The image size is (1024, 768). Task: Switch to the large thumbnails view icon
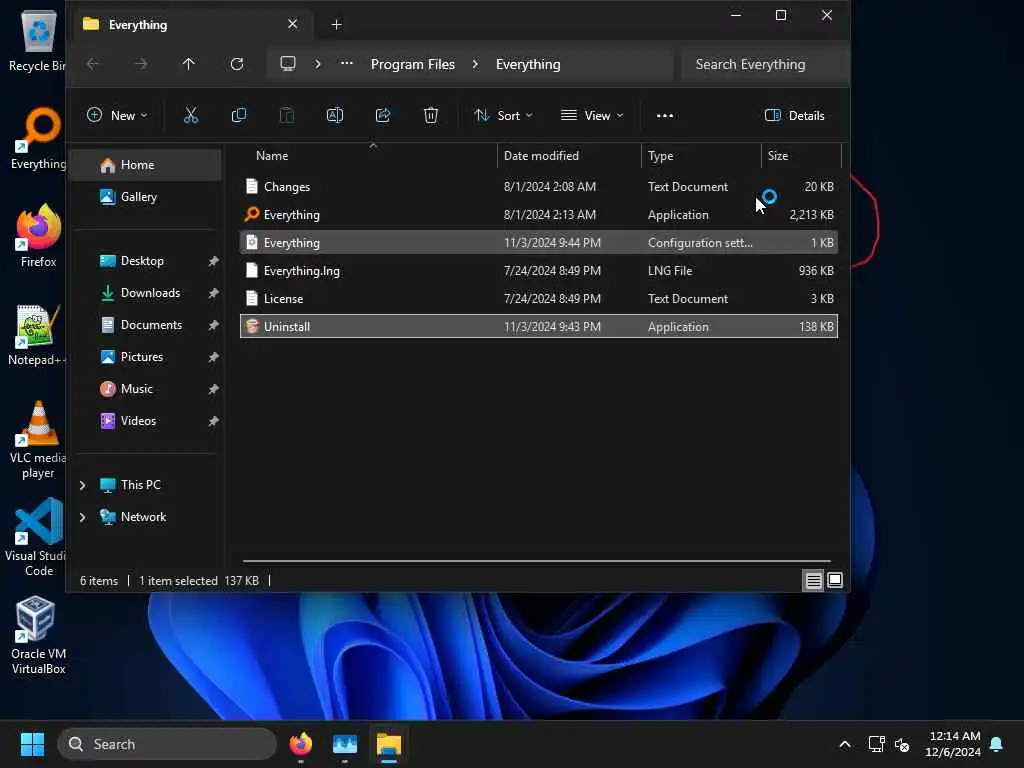tap(835, 580)
